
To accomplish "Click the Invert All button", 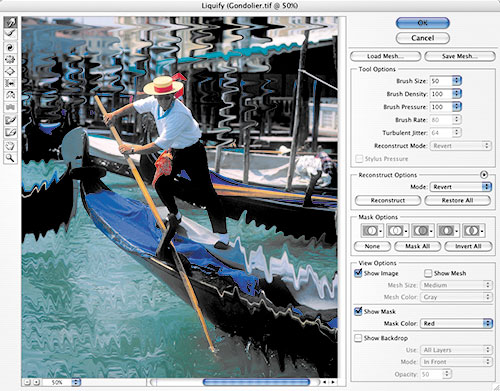I will click(x=468, y=246).
